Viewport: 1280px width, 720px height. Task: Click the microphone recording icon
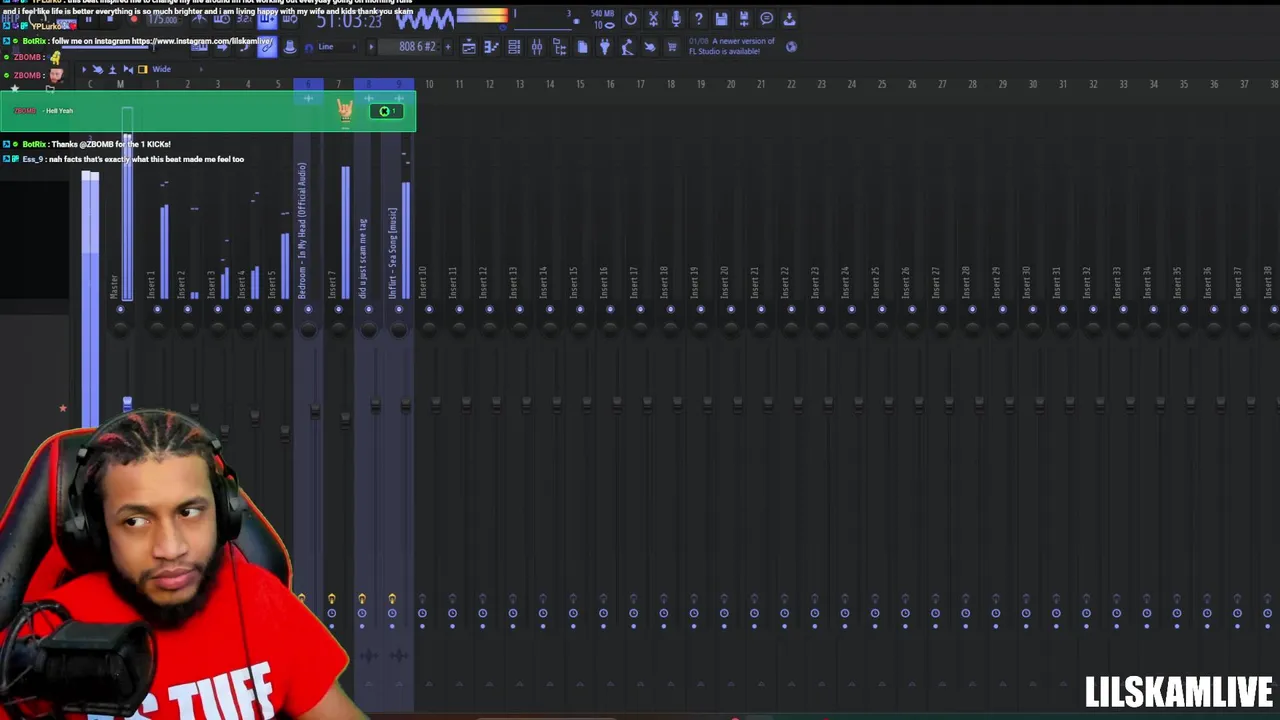[676, 18]
